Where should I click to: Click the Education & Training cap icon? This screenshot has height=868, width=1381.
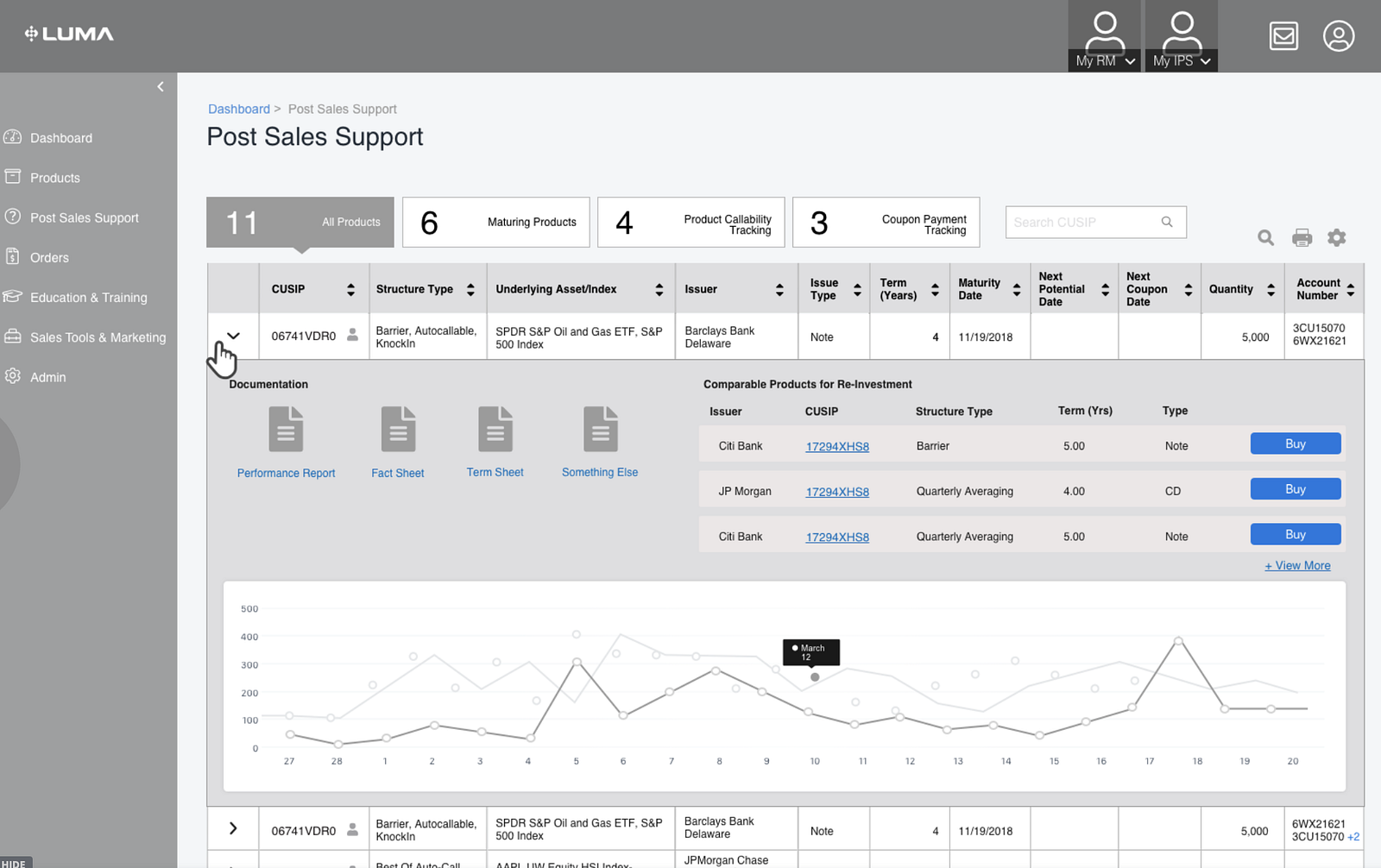(12, 297)
